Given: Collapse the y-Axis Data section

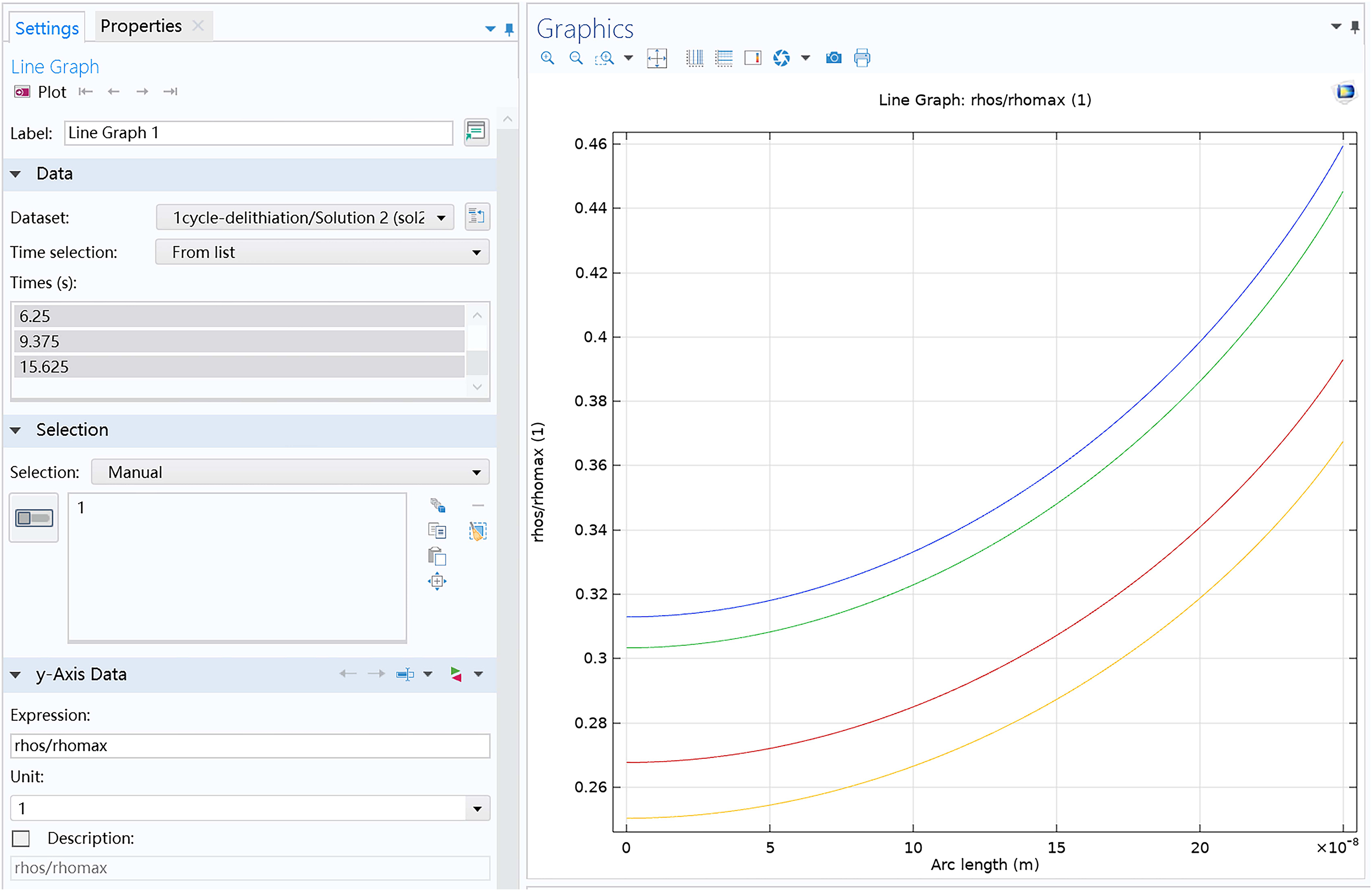Looking at the screenshot, I should tap(16, 674).
